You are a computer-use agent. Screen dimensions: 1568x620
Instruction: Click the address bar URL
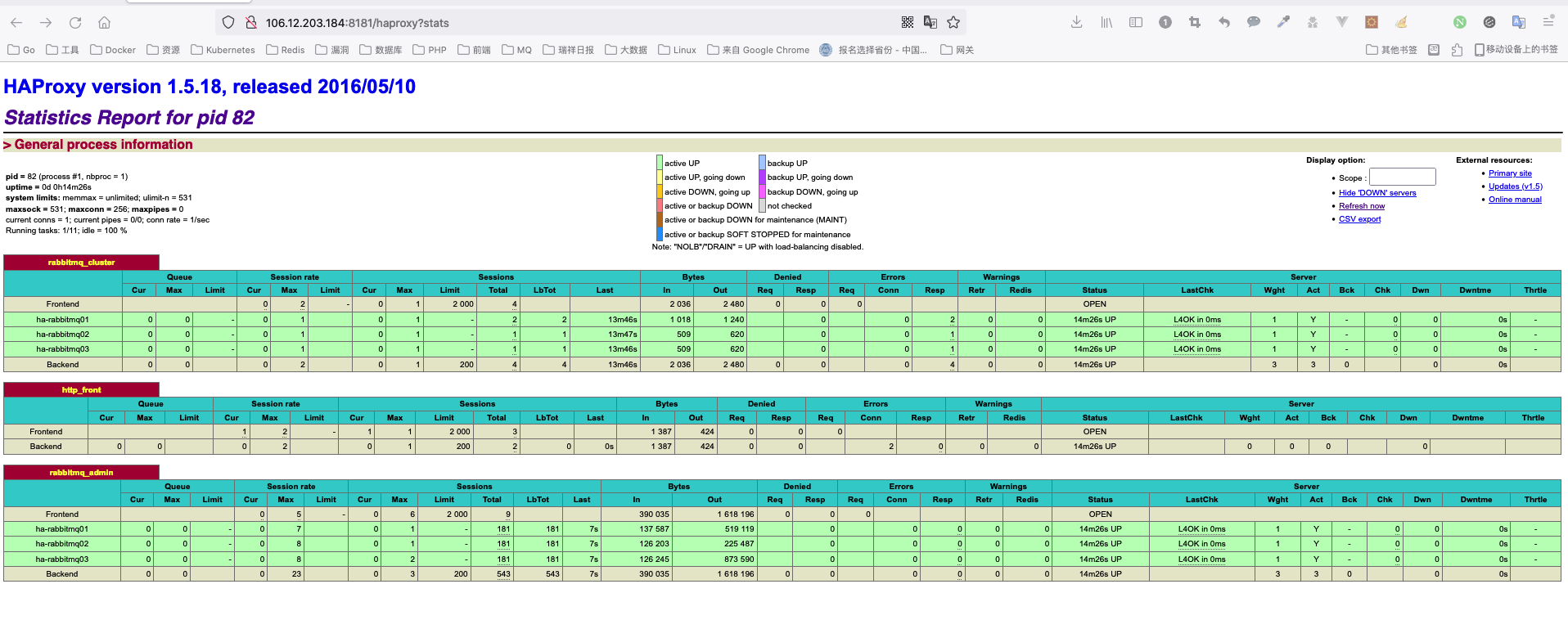[x=357, y=23]
